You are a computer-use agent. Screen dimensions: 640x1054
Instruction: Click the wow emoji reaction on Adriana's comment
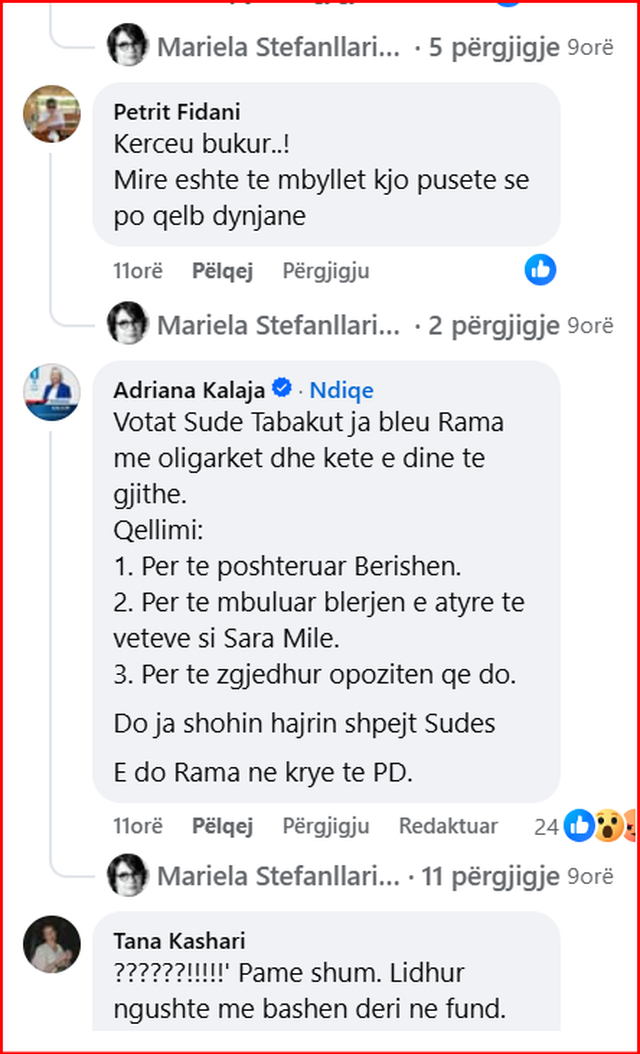(606, 826)
